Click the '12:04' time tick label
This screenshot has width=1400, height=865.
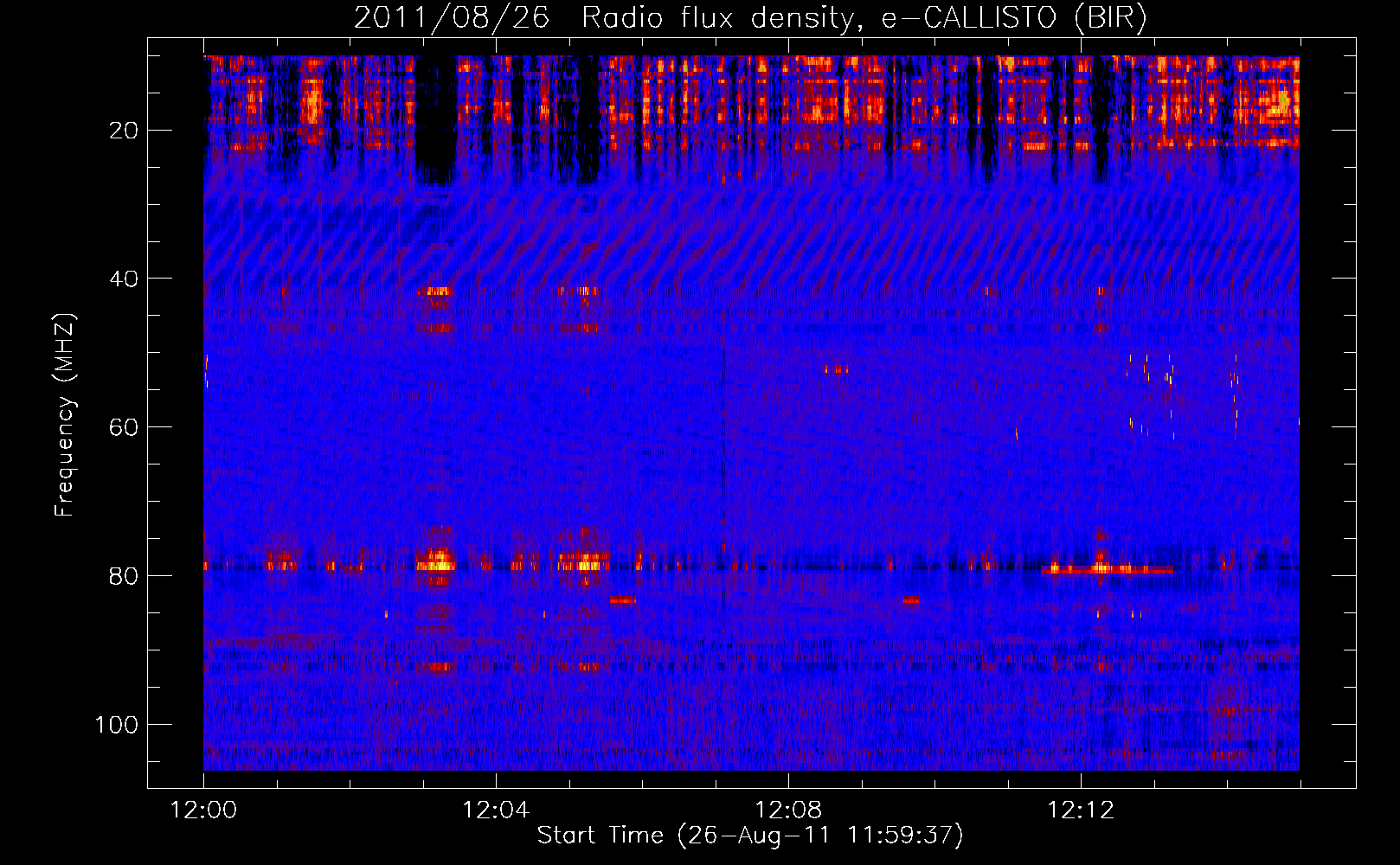[496, 811]
